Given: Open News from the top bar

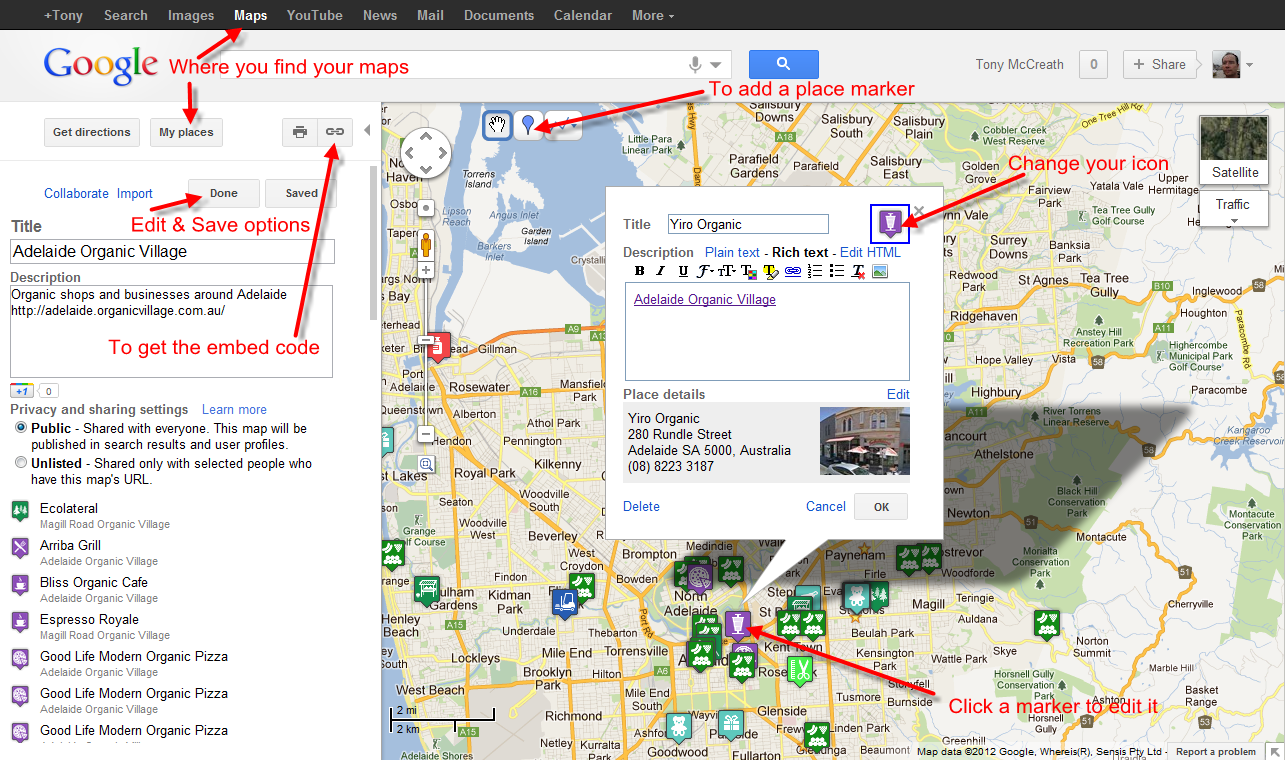Looking at the screenshot, I should pyautogui.click(x=380, y=15).
